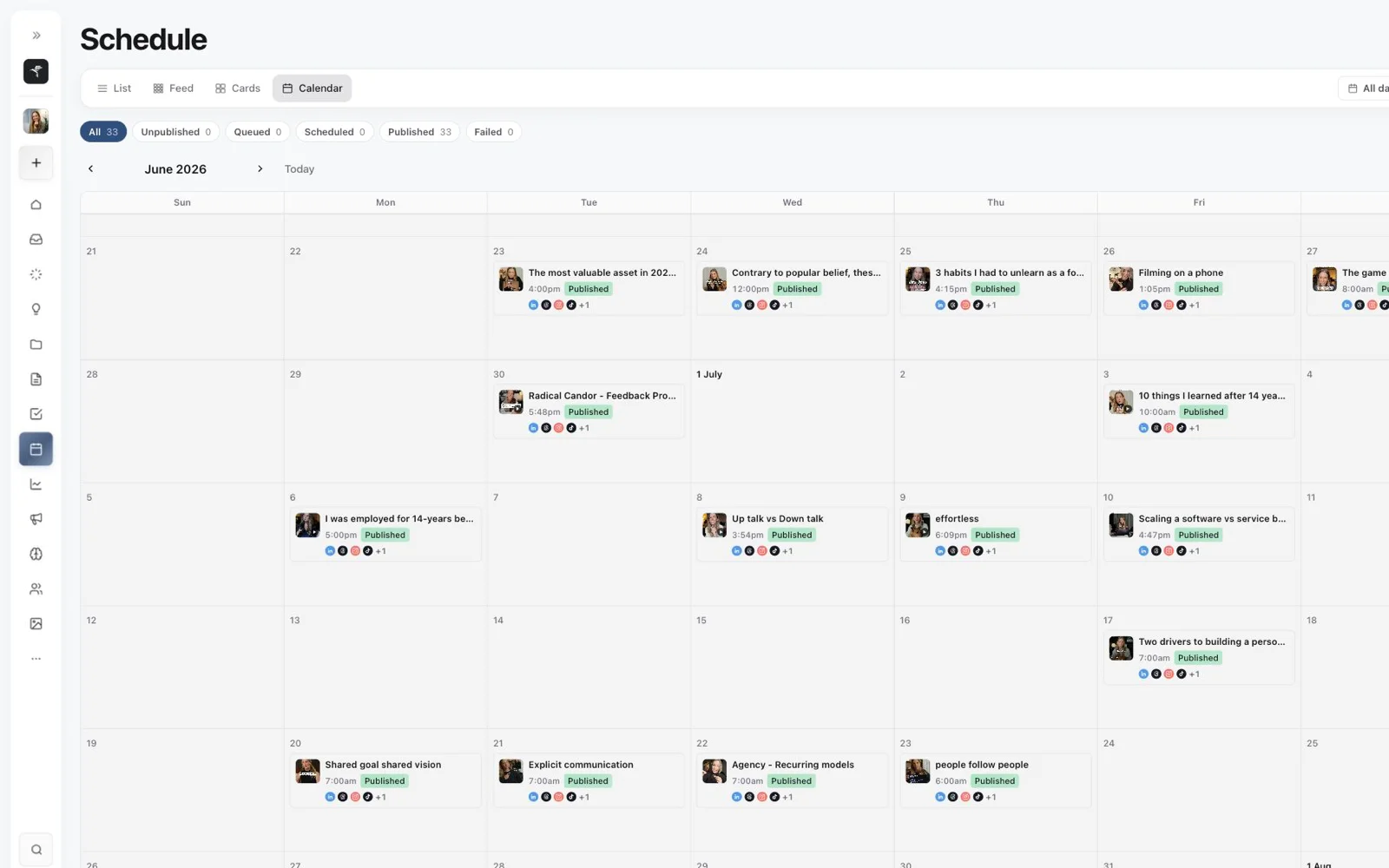Open the image media library icon

point(36,623)
